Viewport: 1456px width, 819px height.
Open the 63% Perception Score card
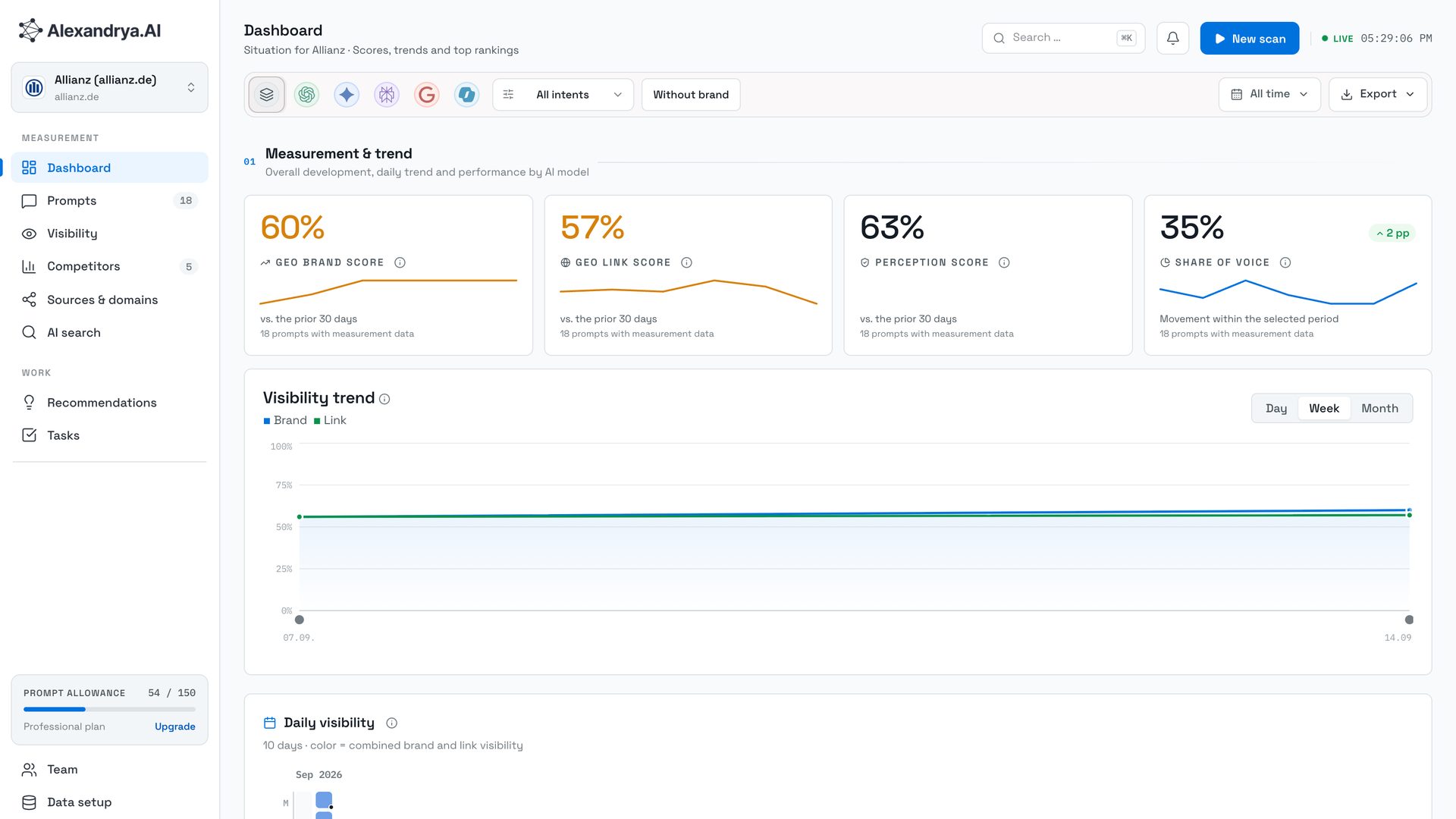987,275
